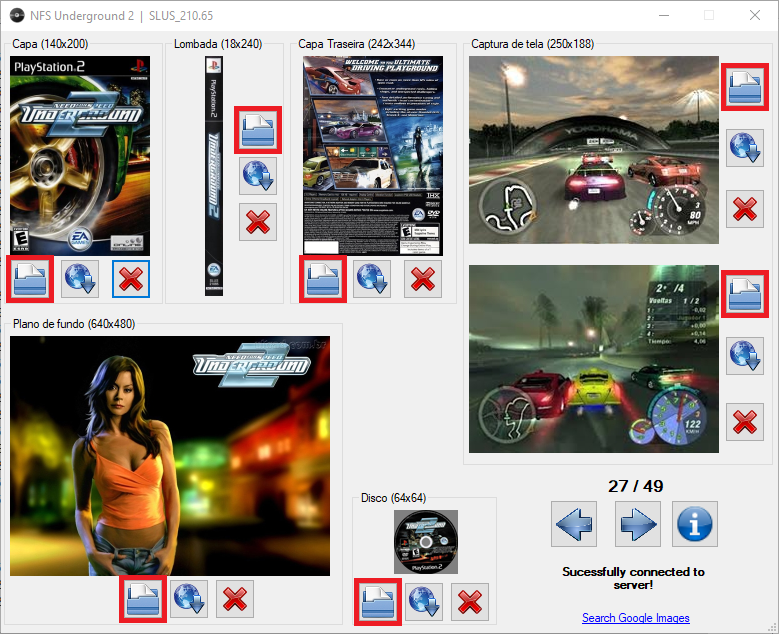Viewport: 779px width, 634px height.
Task: Remove the Disco disc image
Action: click(471, 602)
